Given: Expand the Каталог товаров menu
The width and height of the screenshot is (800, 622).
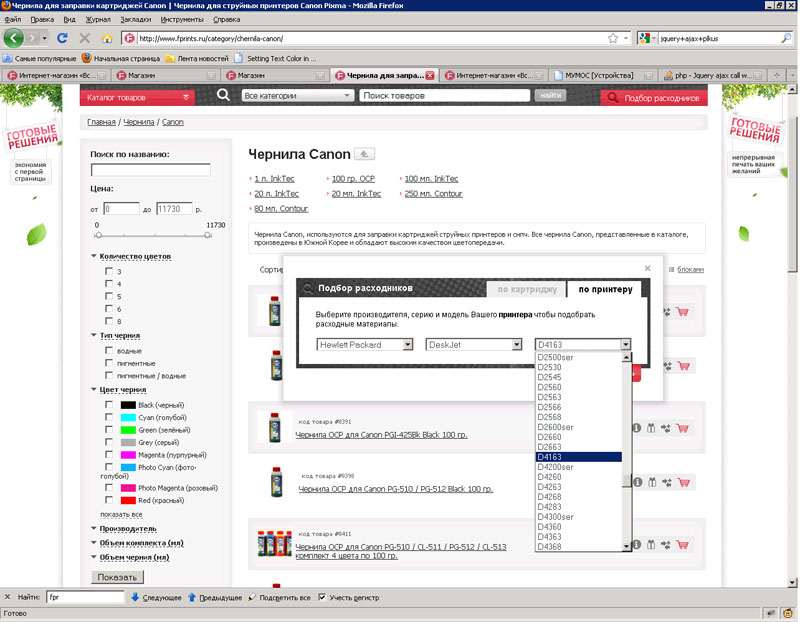Looking at the screenshot, I should [x=137, y=97].
